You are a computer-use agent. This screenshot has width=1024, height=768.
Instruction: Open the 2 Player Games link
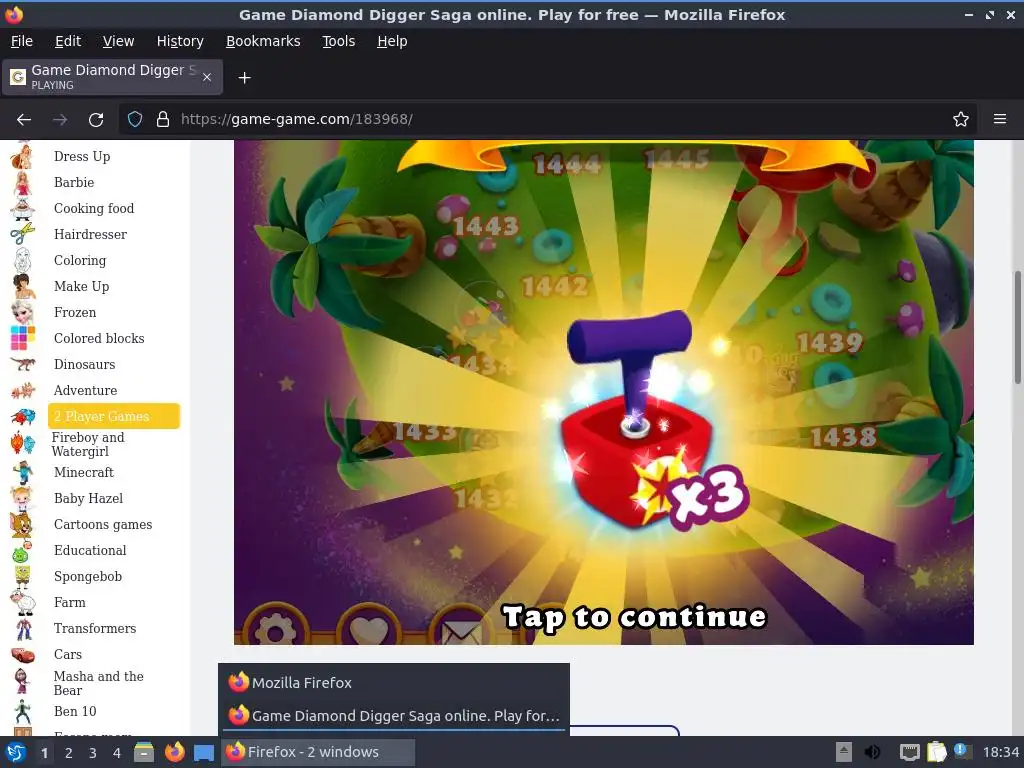point(114,417)
